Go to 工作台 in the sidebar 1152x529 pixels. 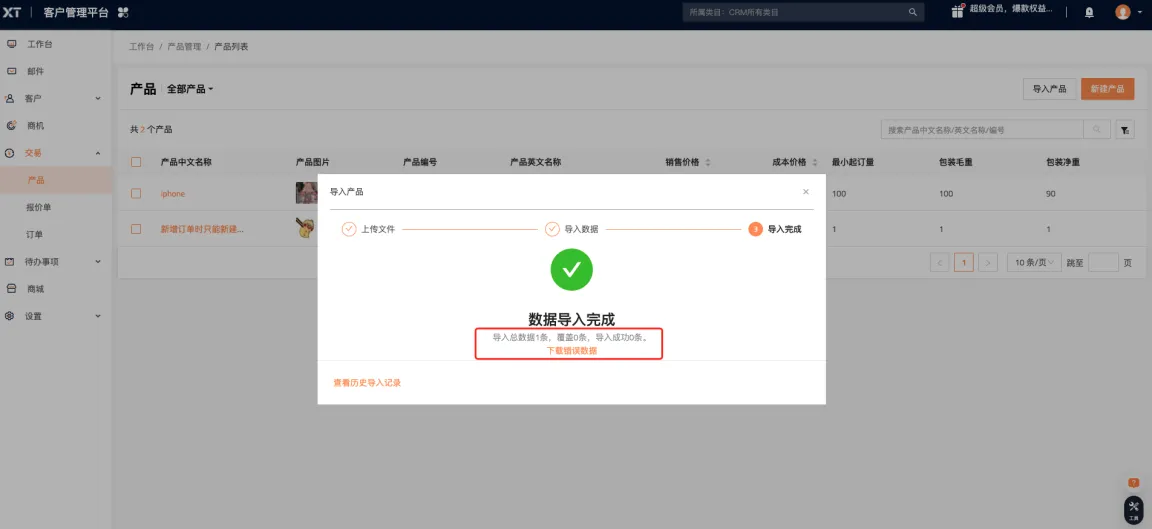40,45
